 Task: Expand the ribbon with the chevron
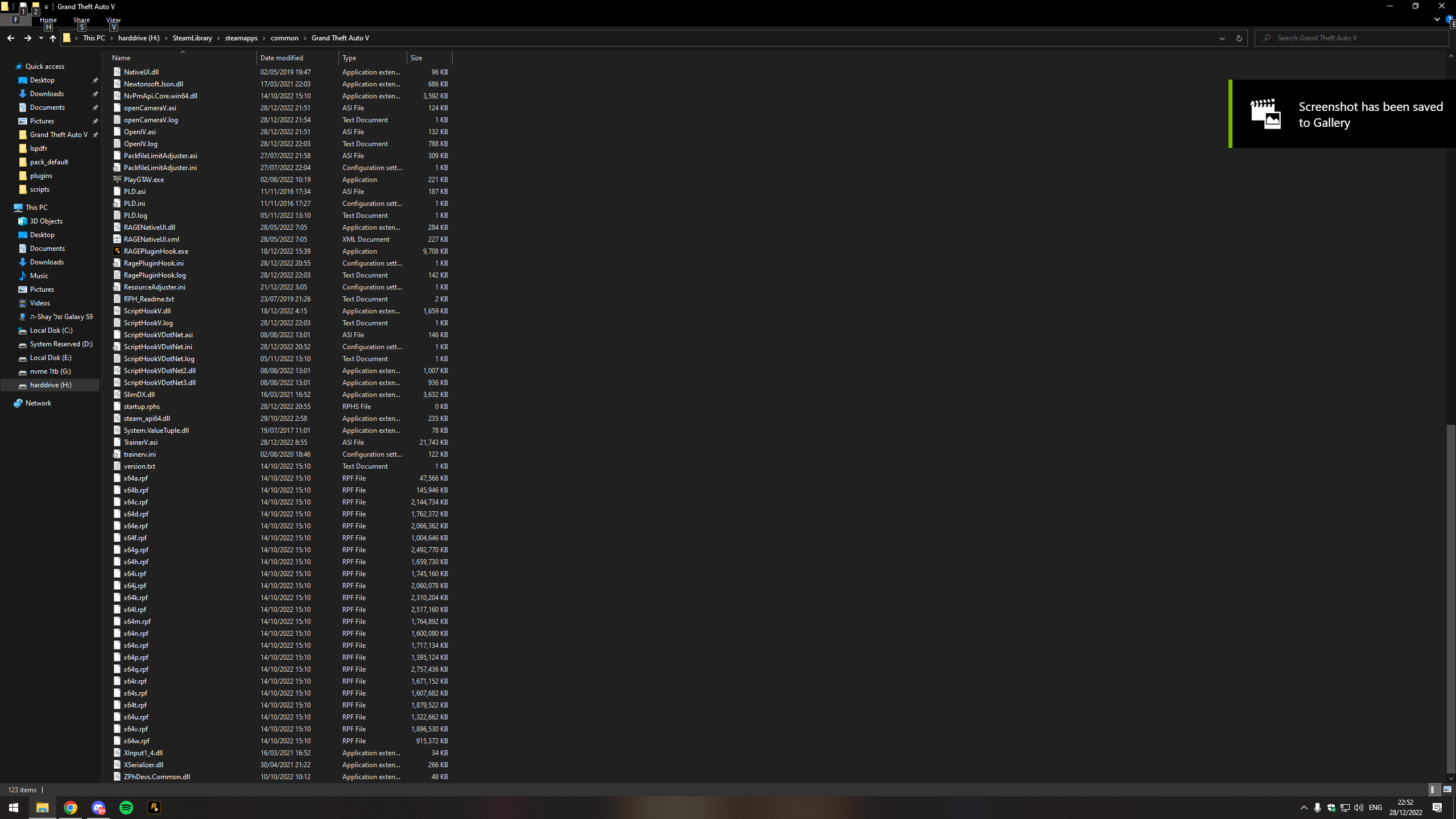(x=1437, y=19)
